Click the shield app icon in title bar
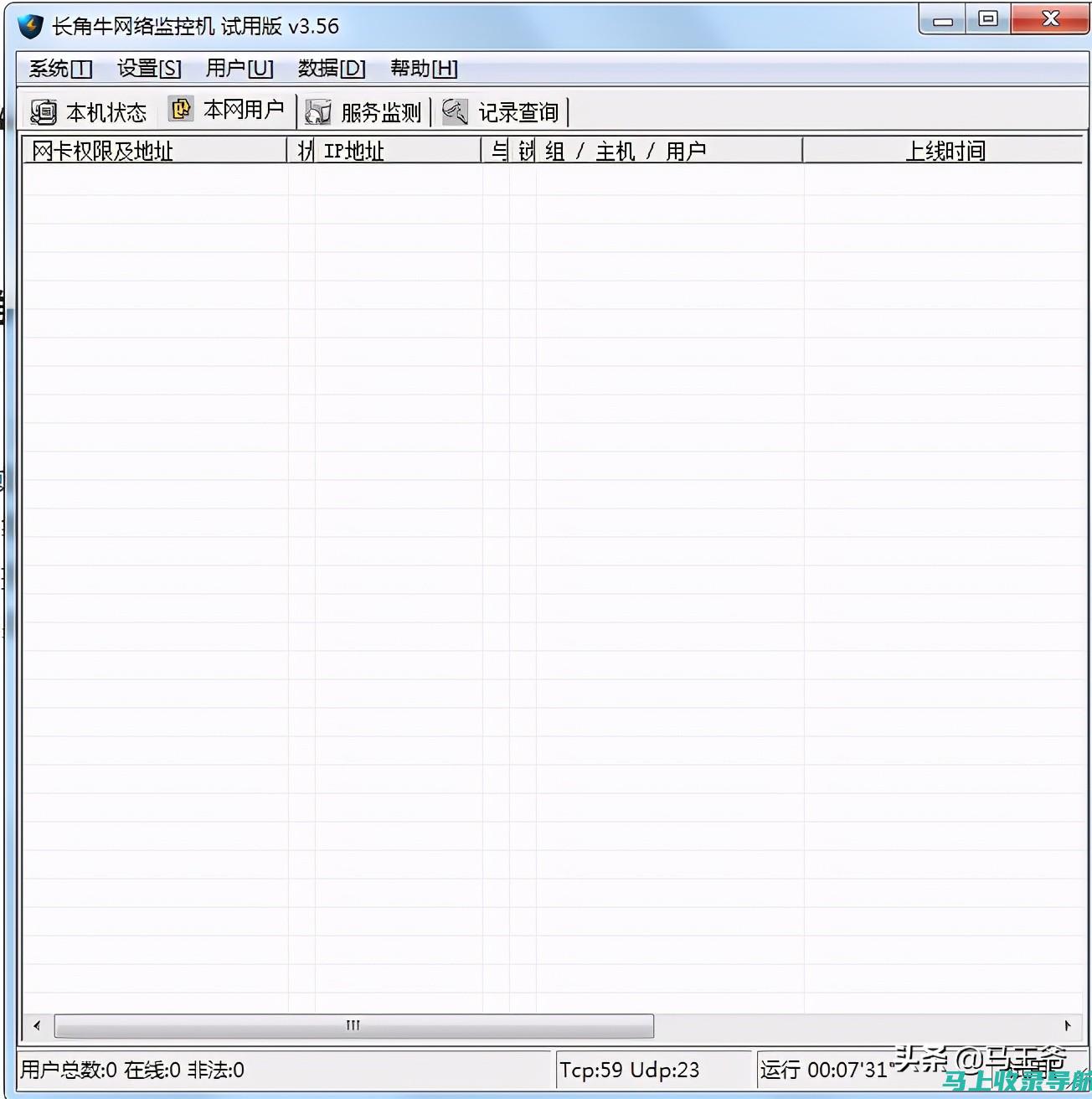Viewport: 1092px width, 1099px height. (x=31, y=26)
